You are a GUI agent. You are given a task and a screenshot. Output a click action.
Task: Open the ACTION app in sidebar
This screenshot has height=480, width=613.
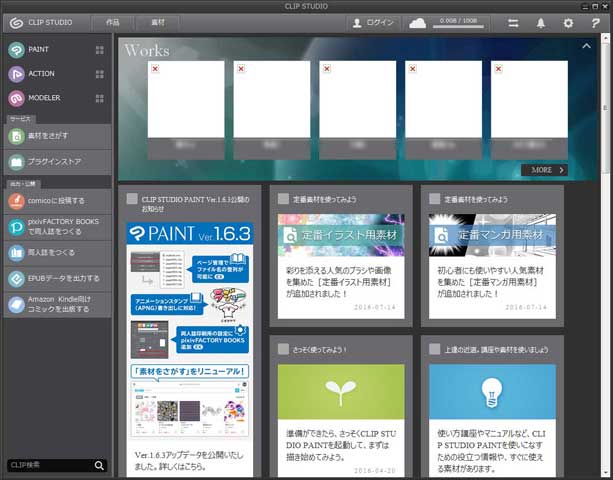pyautogui.click(x=42, y=73)
